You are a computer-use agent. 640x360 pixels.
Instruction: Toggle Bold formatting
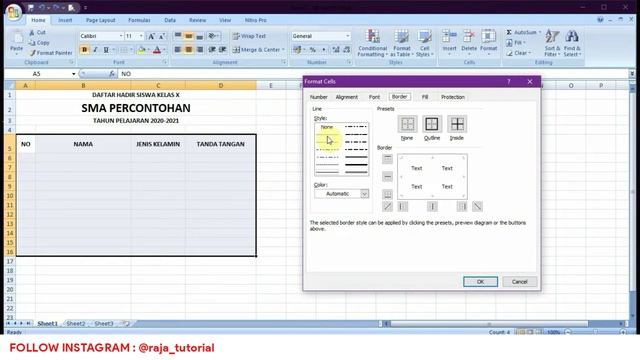click(x=84, y=50)
